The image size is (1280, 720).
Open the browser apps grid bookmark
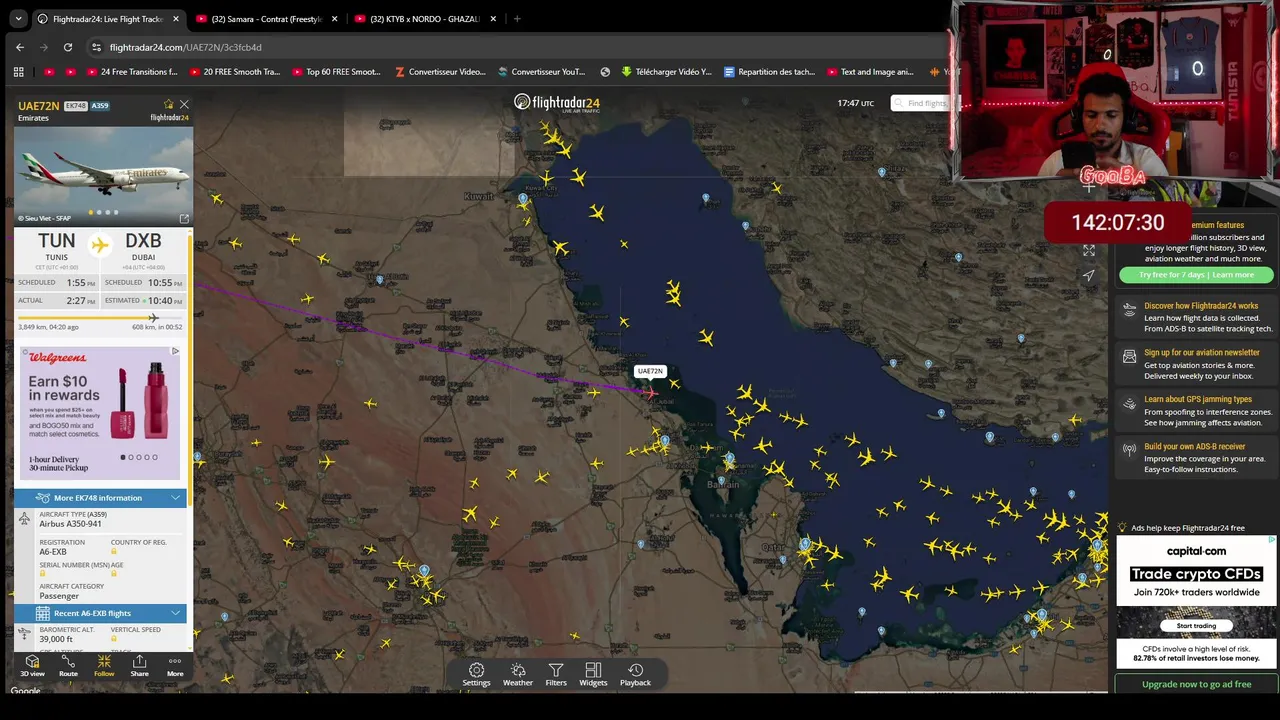(18, 72)
